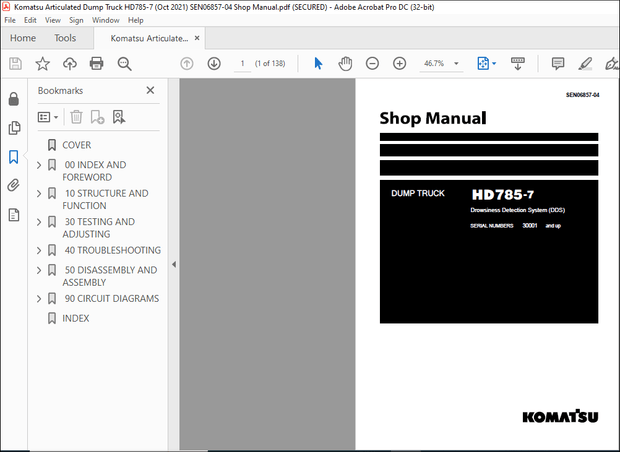Click the scrolling mode keyboard icon
The image size is (620, 452).
pos(518,63)
